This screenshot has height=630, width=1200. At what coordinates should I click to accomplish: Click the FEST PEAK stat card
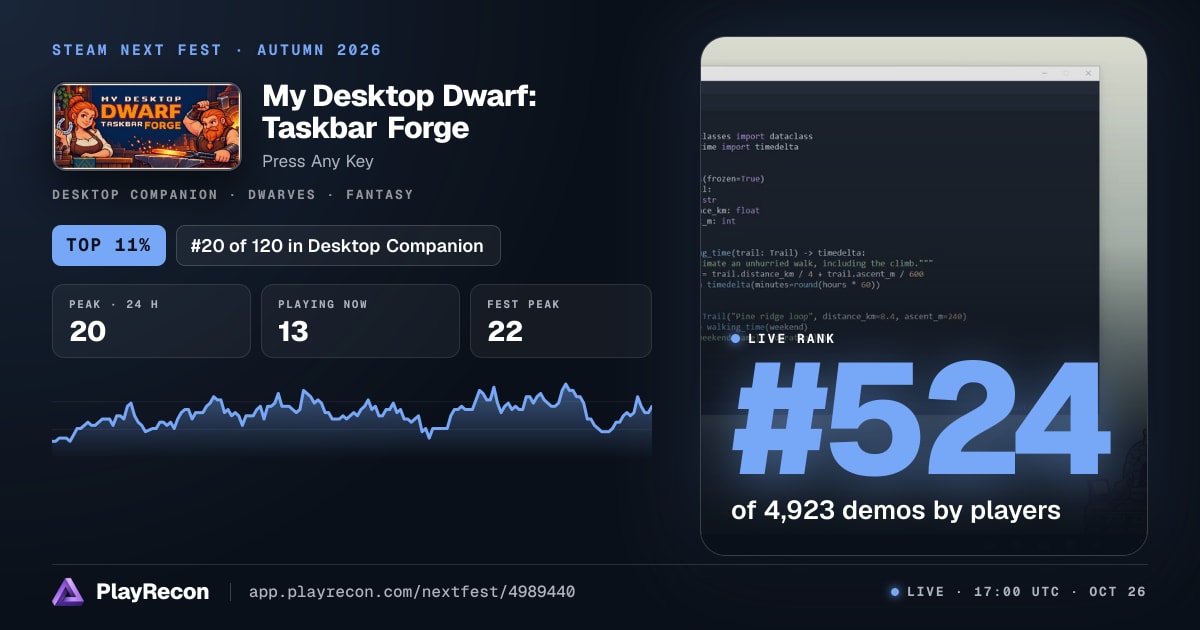[x=561, y=321]
